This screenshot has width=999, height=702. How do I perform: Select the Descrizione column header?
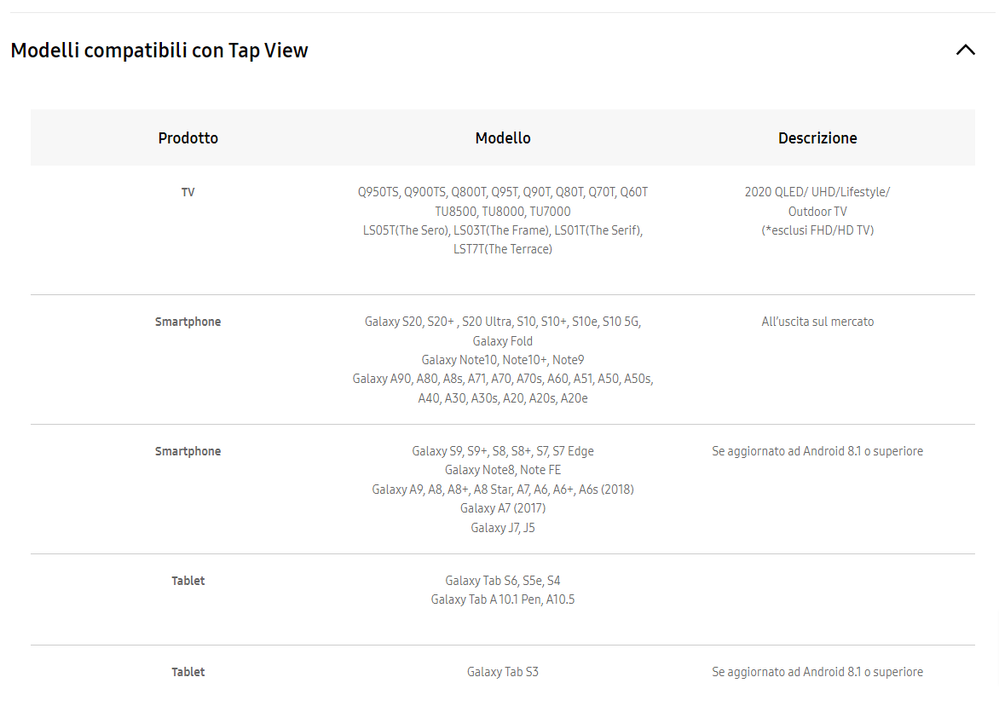coord(817,138)
